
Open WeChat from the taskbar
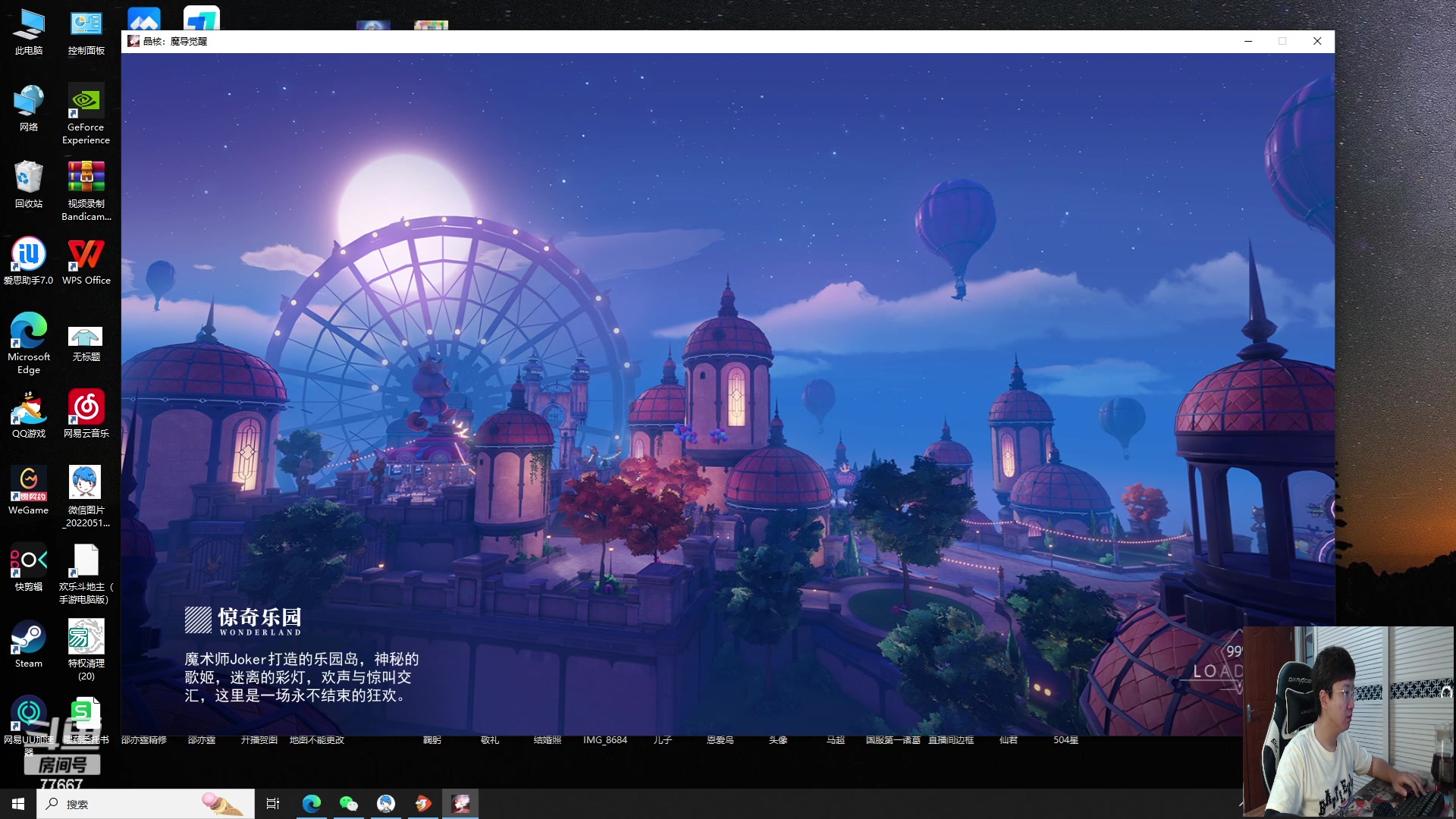coord(349,804)
